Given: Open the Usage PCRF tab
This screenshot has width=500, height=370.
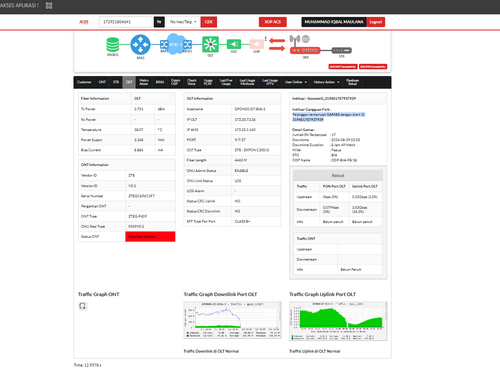Looking at the screenshot, I should coord(208,82).
